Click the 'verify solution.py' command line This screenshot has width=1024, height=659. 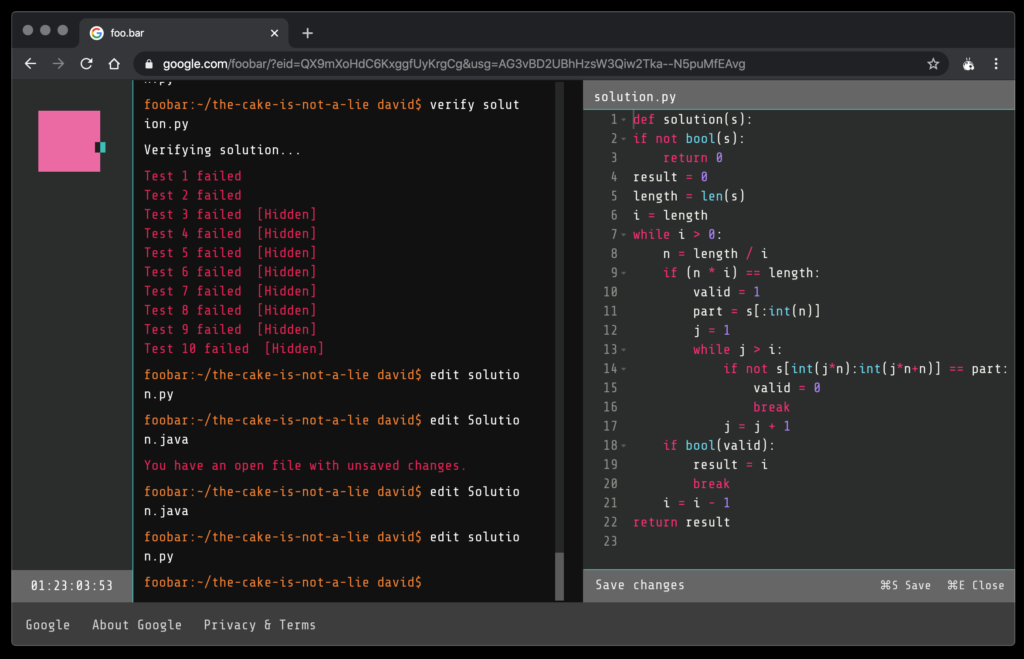(332, 114)
